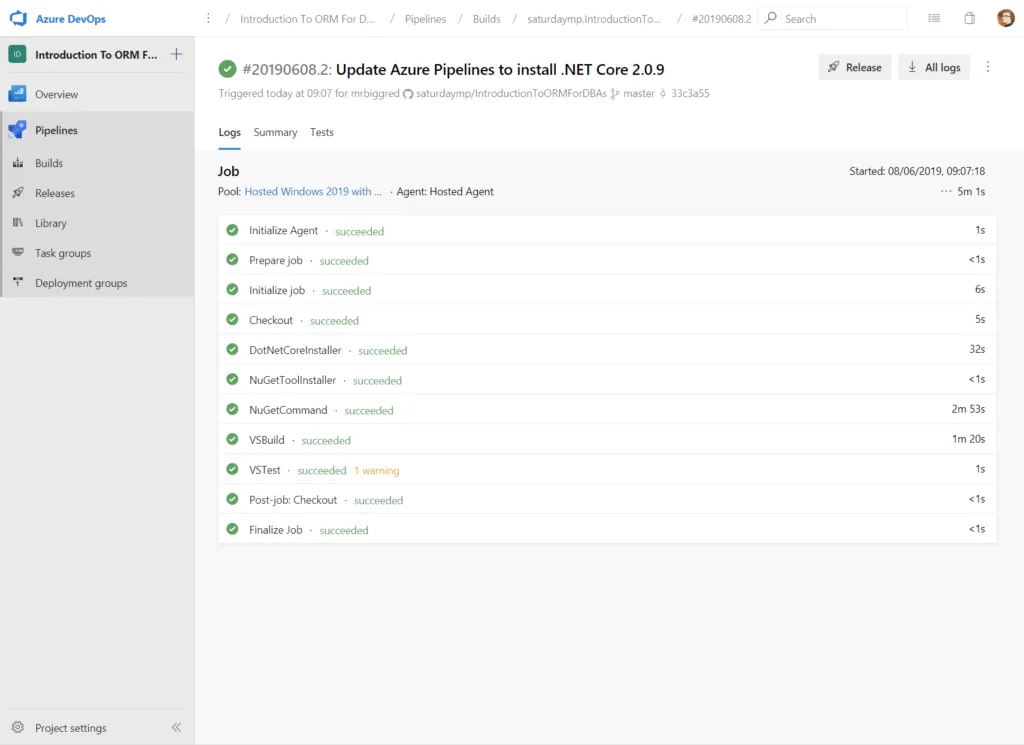Screen dimensions: 1024x745
Task: Open Releases in the sidebar
Action: point(98,193)
